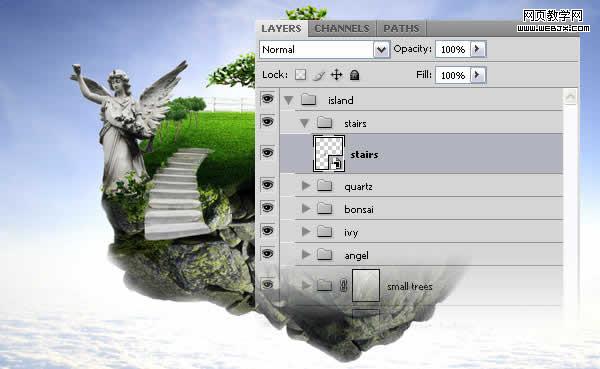The image size is (600, 369).
Task: Select the island group name
Action: pyautogui.click(x=341, y=100)
